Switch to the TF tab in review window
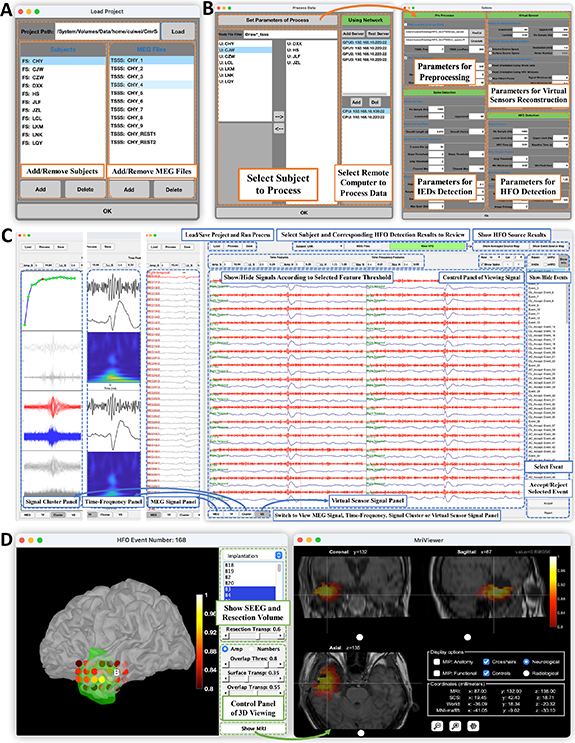 231,514
